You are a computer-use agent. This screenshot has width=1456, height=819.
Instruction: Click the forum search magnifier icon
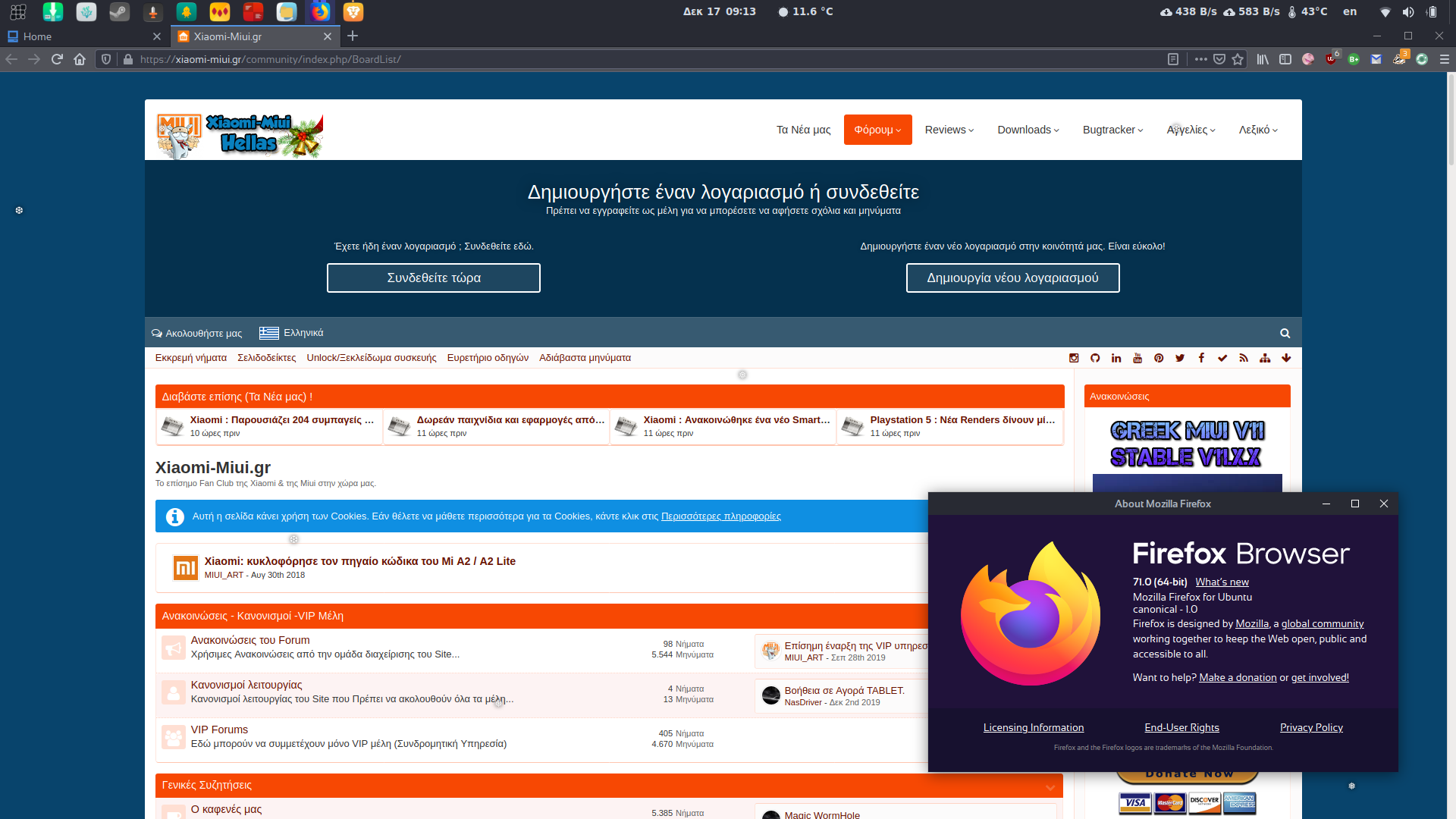pyautogui.click(x=1285, y=334)
